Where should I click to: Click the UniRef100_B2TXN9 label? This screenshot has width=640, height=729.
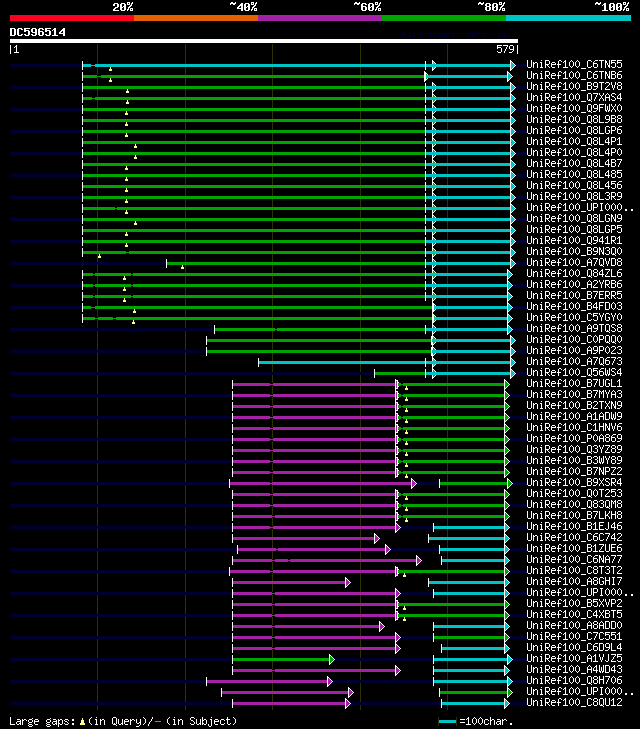tap(574, 405)
